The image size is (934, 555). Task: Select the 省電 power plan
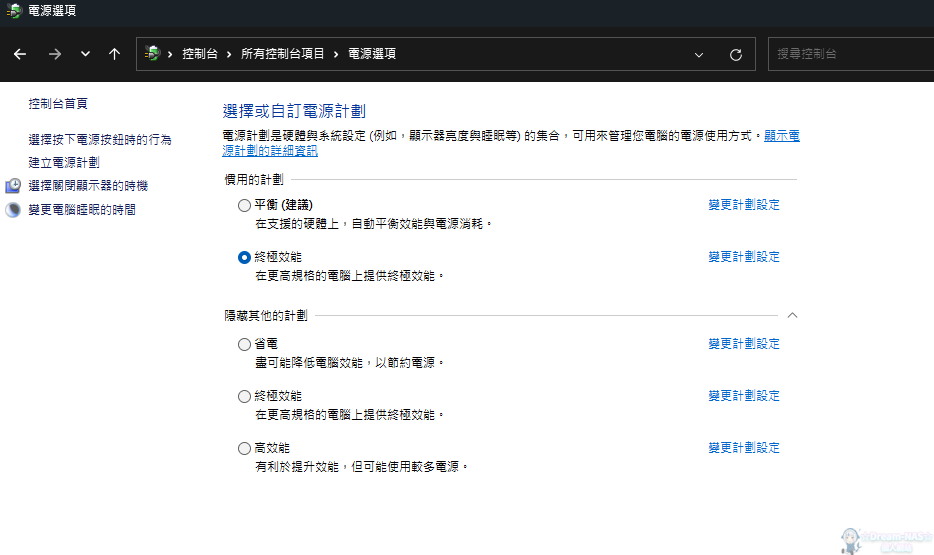pos(245,344)
